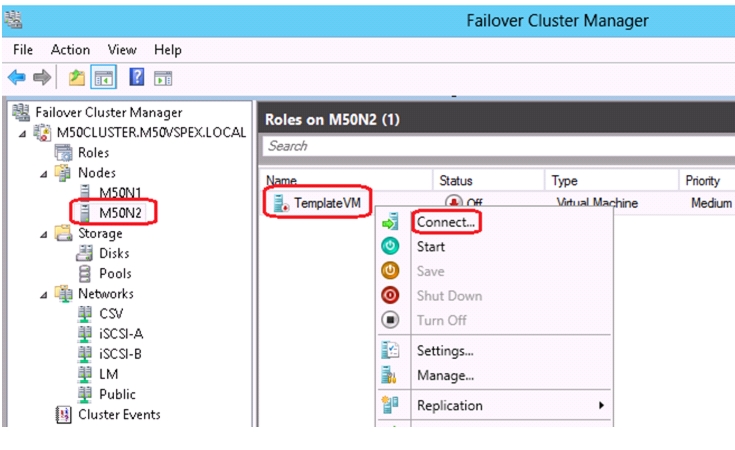
Task: Click the red Shut Down icon
Action: 390,295
